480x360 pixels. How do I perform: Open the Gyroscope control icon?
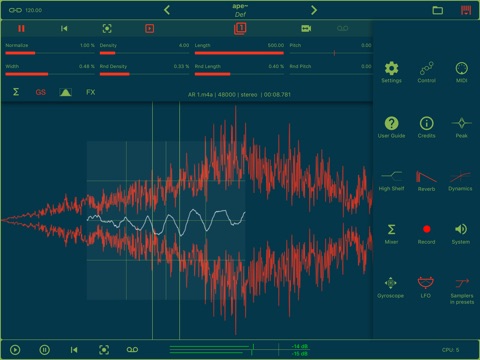[x=391, y=283]
